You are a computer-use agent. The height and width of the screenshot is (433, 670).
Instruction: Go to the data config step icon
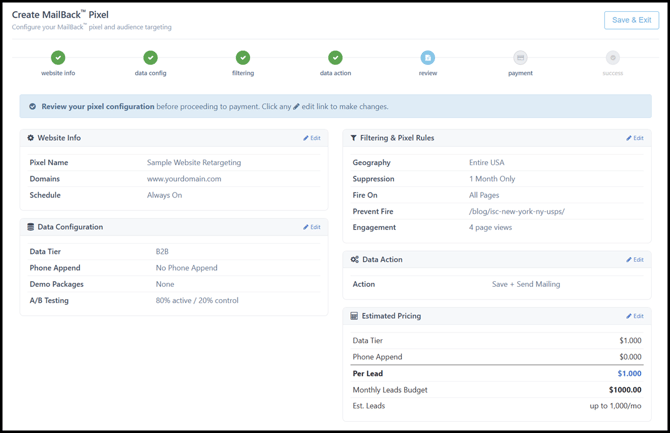tap(150, 57)
